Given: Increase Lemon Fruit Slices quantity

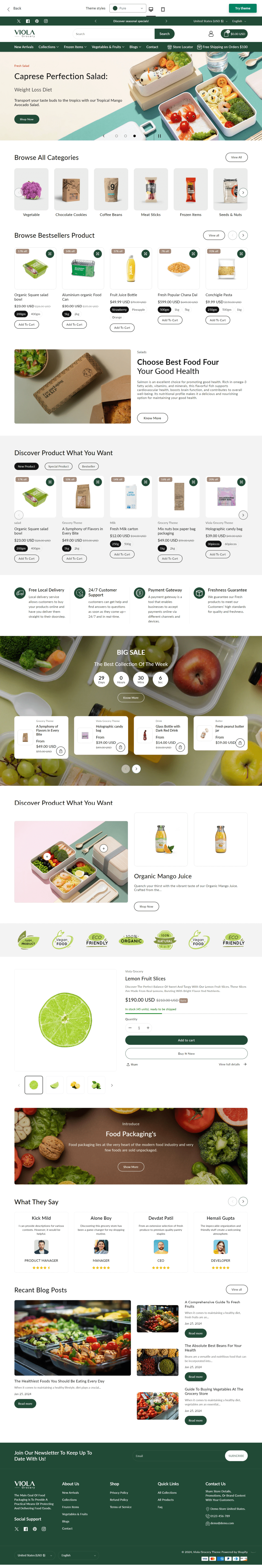Looking at the screenshot, I should point(148,1027).
